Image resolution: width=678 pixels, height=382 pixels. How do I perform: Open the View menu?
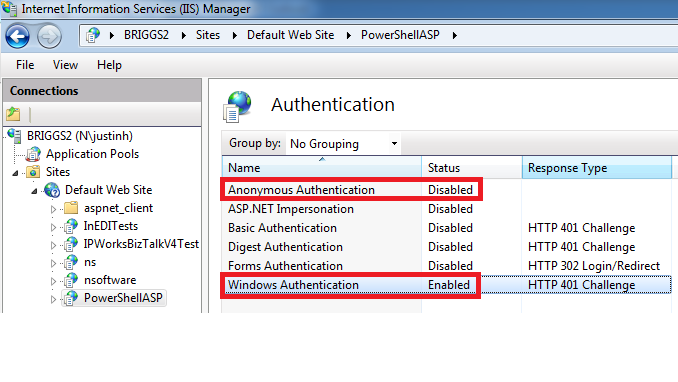(65, 65)
